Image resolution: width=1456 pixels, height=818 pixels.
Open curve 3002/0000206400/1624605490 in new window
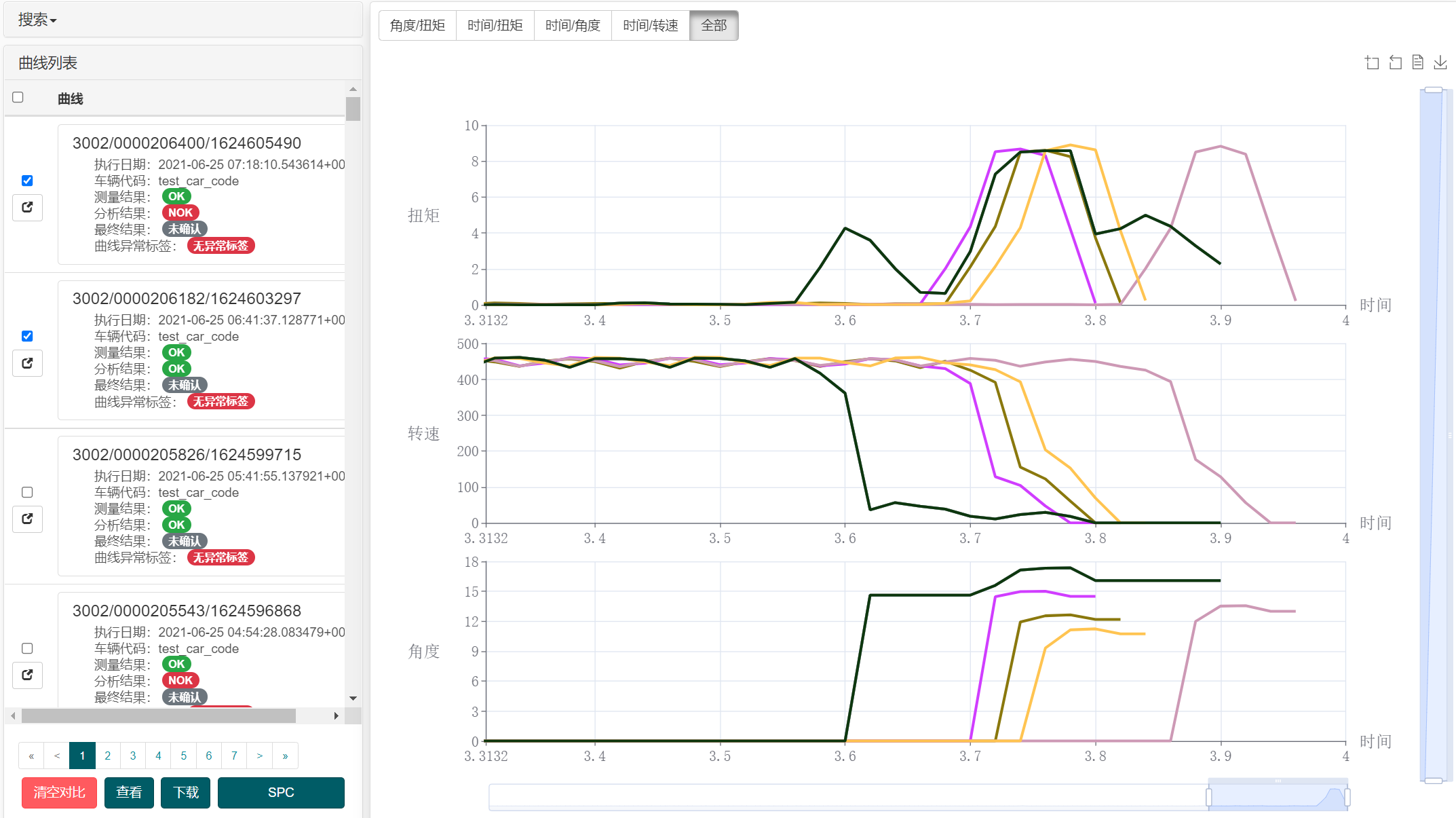click(x=27, y=208)
